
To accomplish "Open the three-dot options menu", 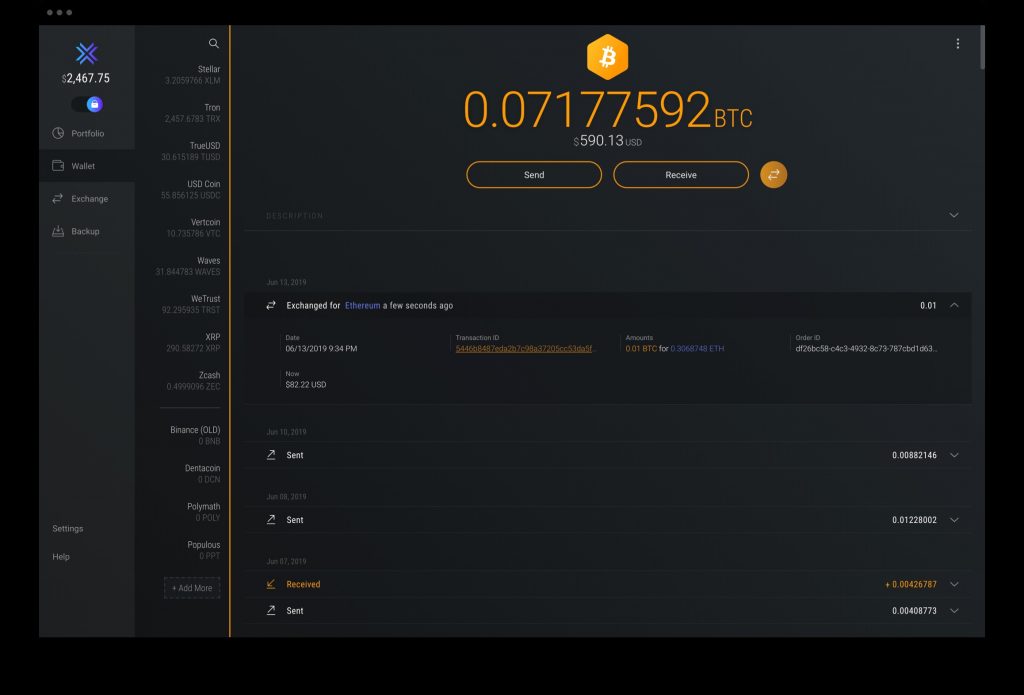I will [958, 43].
